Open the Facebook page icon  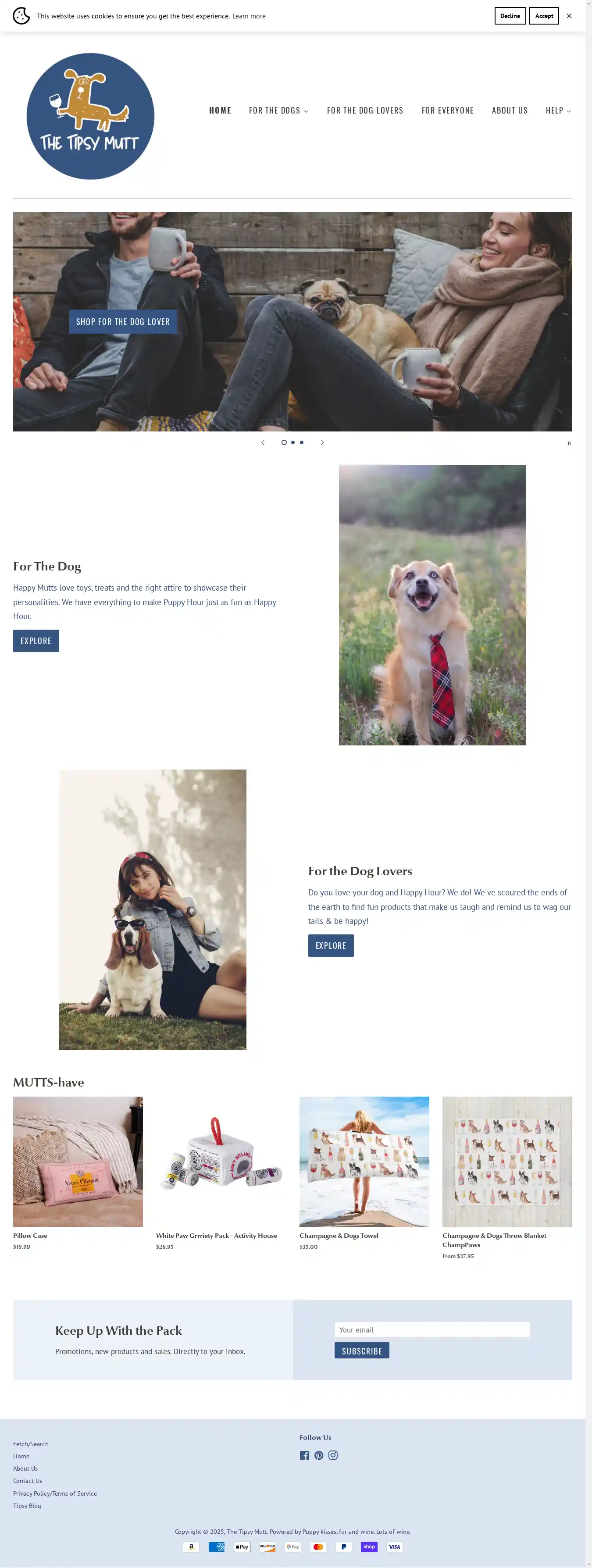[x=304, y=1455]
